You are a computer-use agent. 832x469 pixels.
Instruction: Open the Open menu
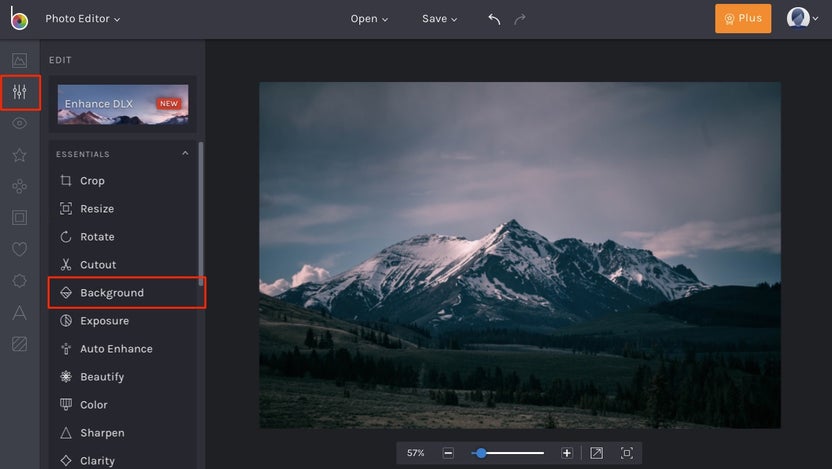pyautogui.click(x=369, y=19)
